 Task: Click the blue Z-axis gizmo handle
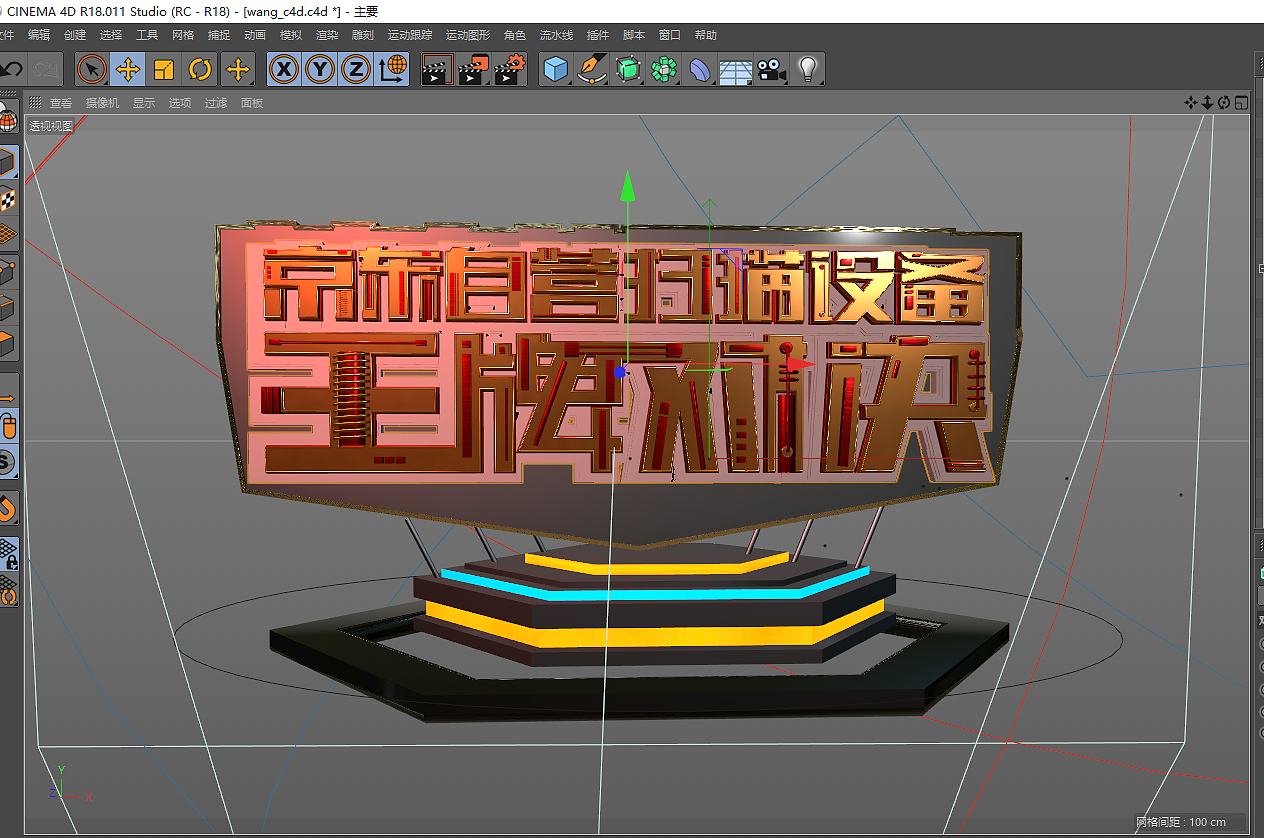(620, 372)
